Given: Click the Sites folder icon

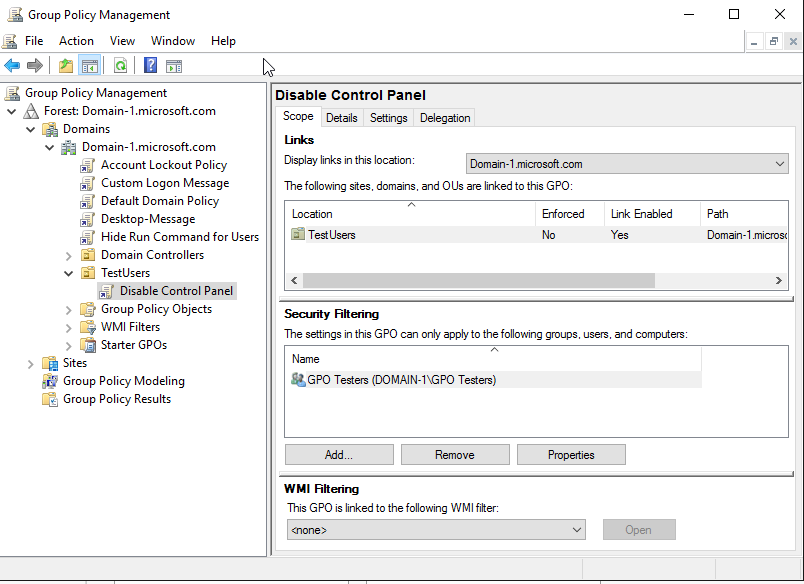Looking at the screenshot, I should pyautogui.click(x=50, y=363).
